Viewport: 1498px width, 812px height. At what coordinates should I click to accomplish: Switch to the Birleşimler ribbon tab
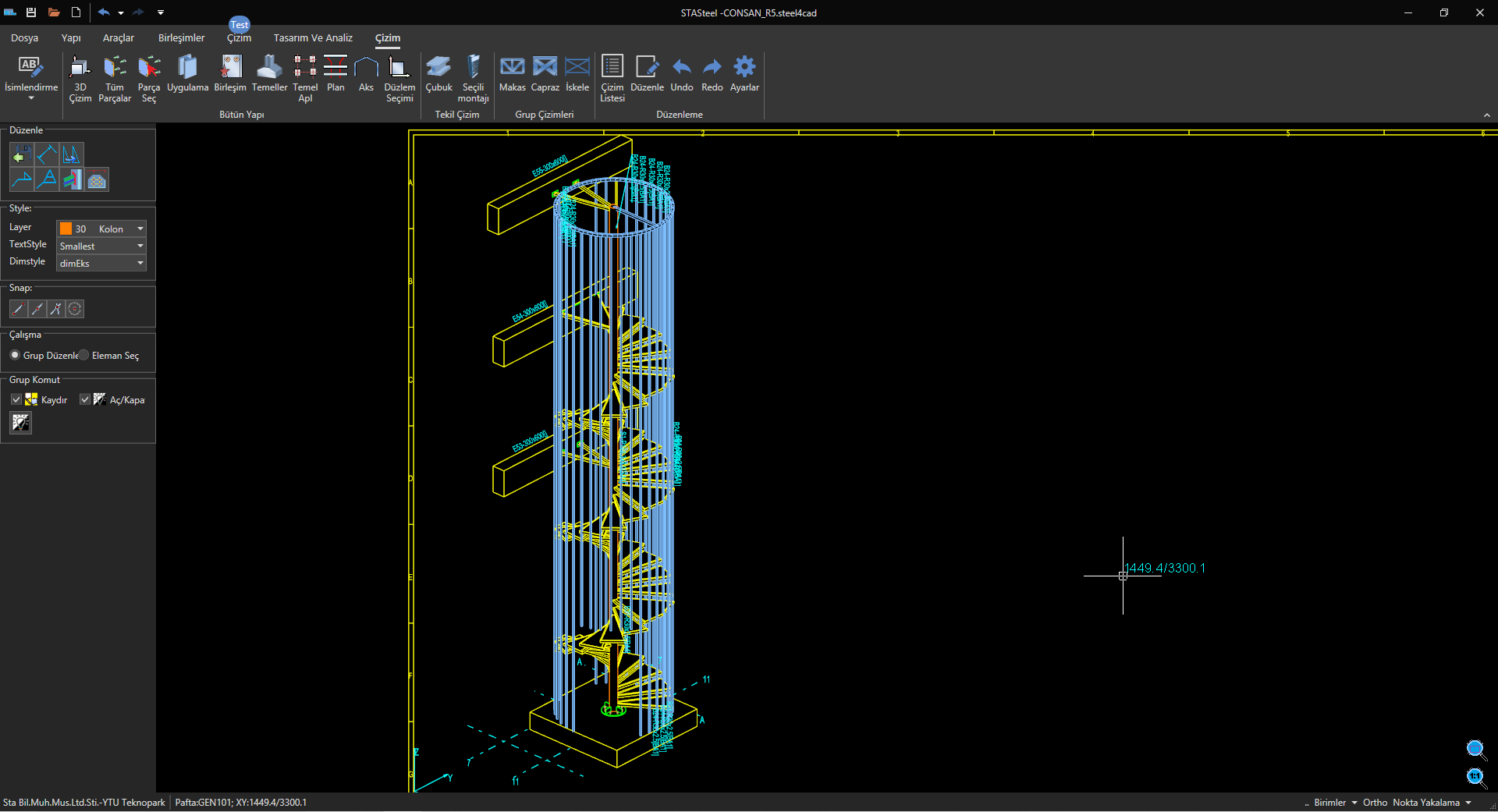click(181, 37)
